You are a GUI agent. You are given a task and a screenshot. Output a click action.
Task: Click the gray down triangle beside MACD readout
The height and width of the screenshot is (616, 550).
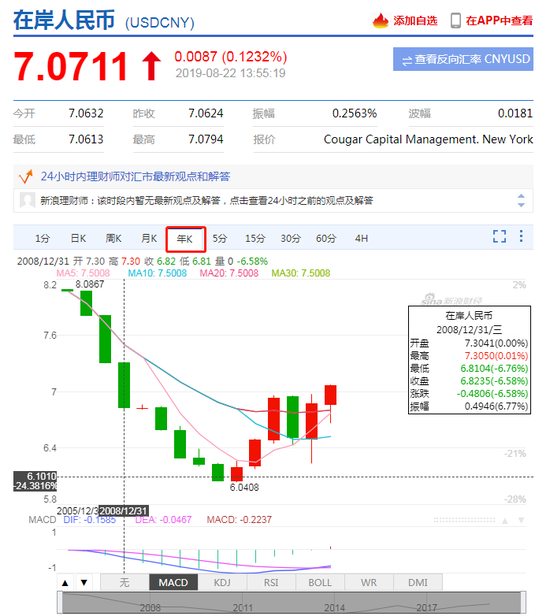pos(521,521)
